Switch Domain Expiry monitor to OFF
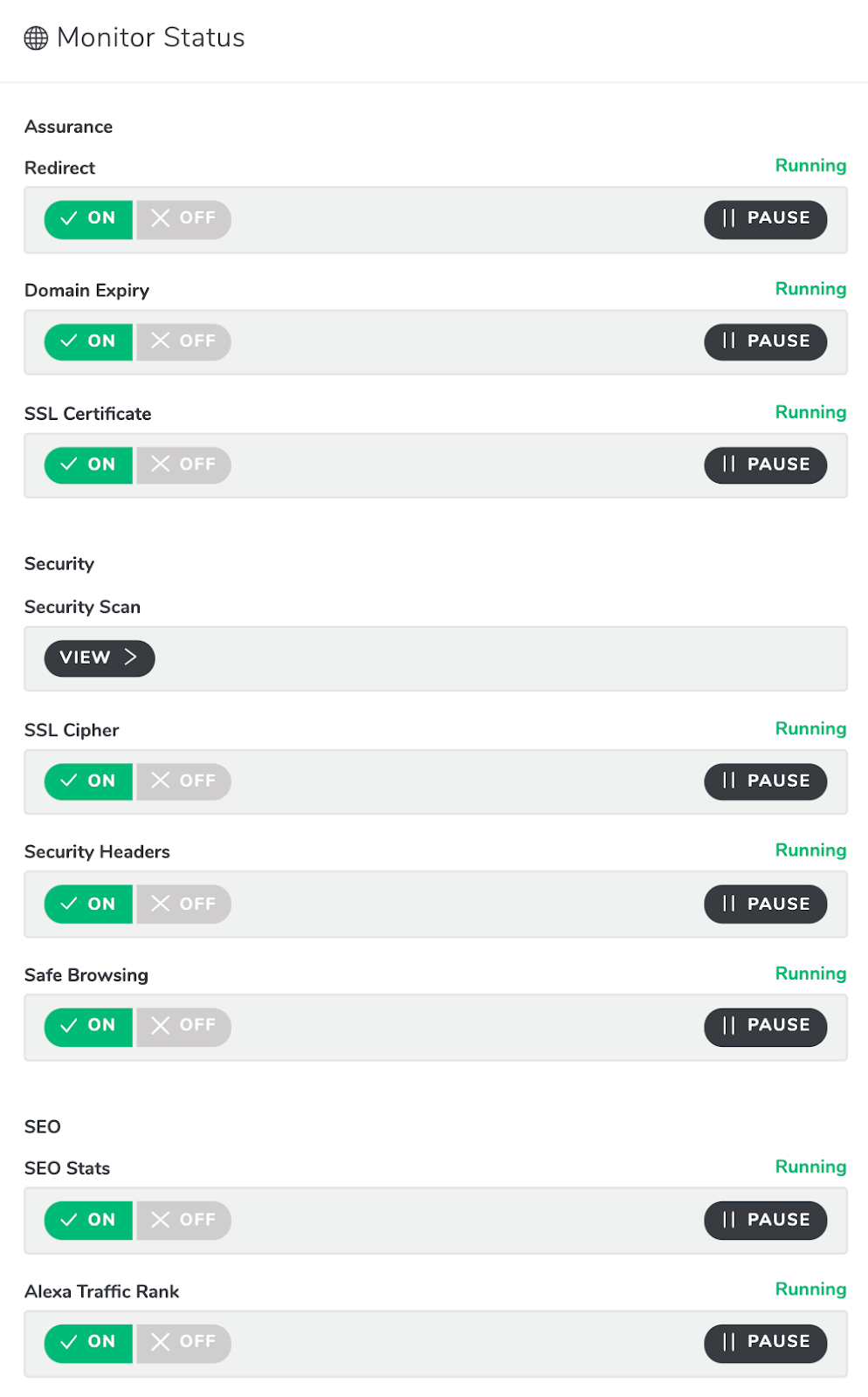 (183, 341)
